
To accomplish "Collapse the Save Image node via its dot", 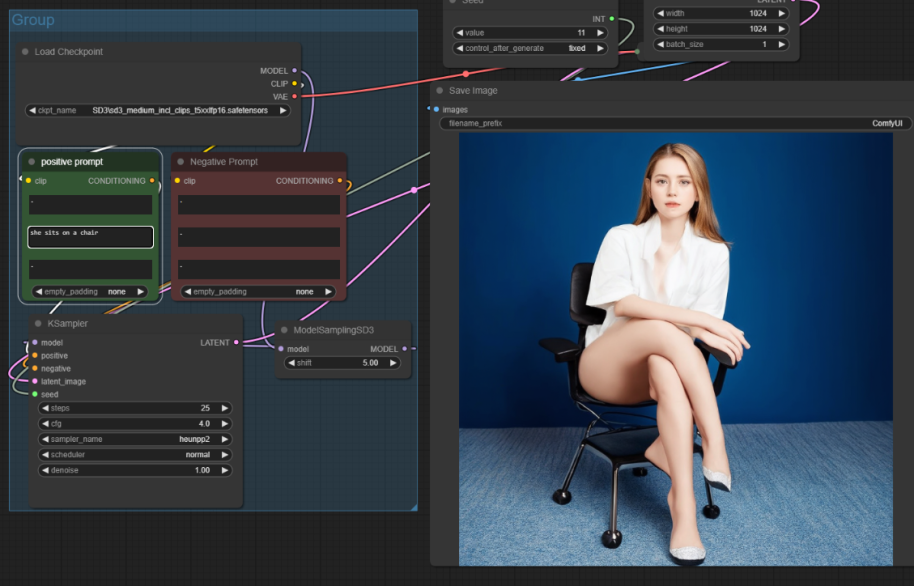I will [440, 91].
